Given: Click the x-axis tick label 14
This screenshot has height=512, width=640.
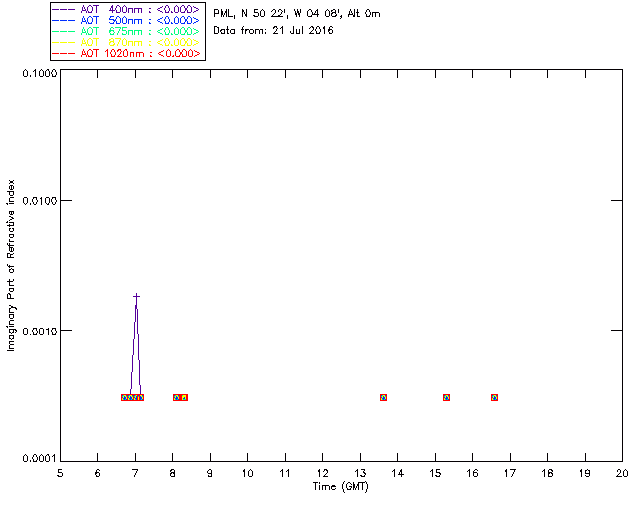Looking at the screenshot, I should (398, 473).
